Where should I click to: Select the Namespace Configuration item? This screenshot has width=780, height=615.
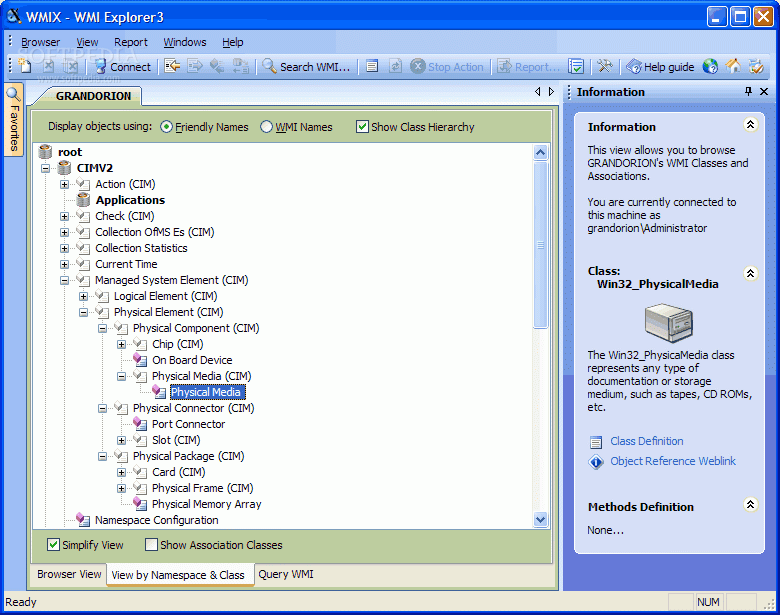(157, 520)
